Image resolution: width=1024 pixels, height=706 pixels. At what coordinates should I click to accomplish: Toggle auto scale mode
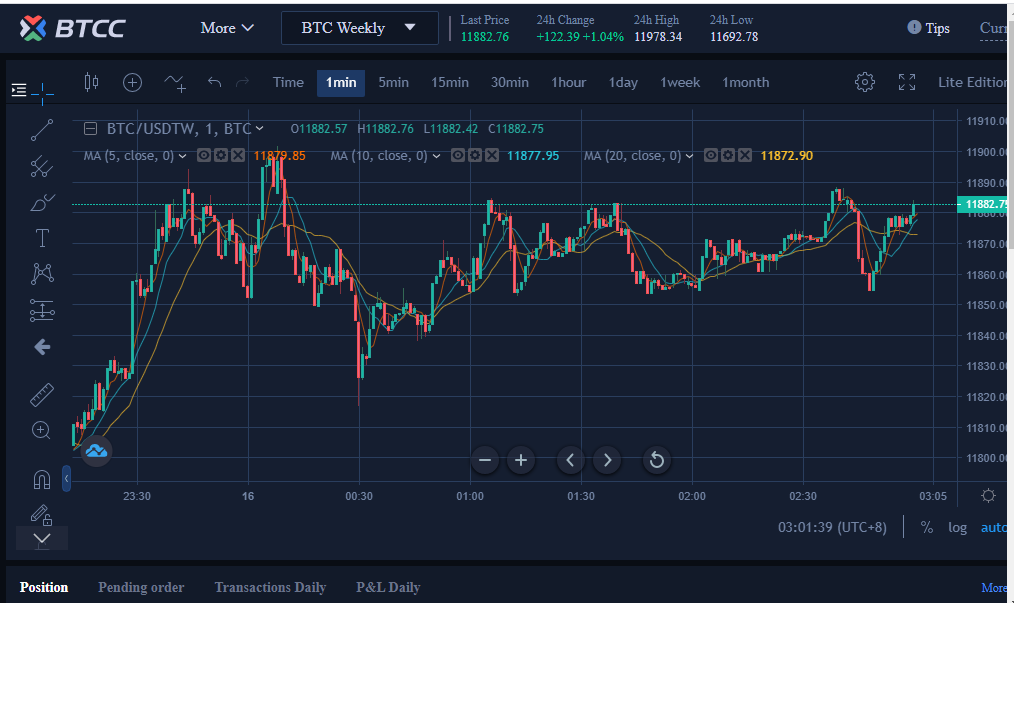coord(993,528)
